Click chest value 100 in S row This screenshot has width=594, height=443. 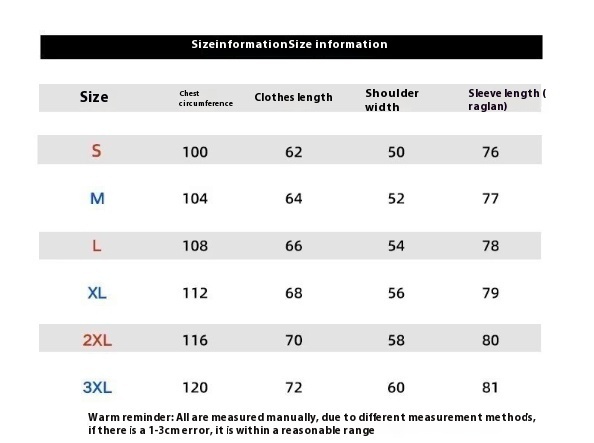(195, 152)
